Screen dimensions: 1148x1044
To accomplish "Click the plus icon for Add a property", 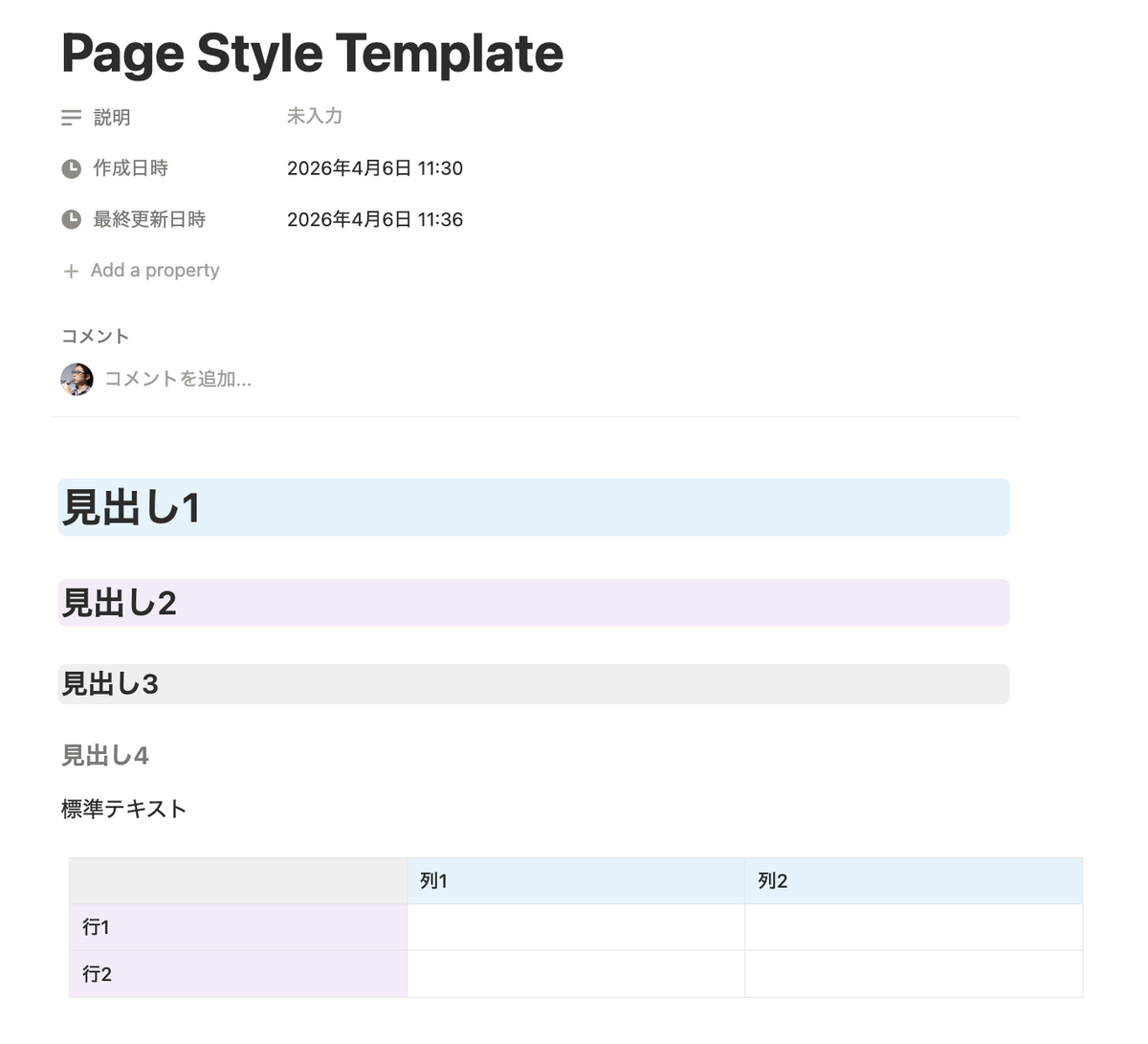I will click(x=71, y=272).
